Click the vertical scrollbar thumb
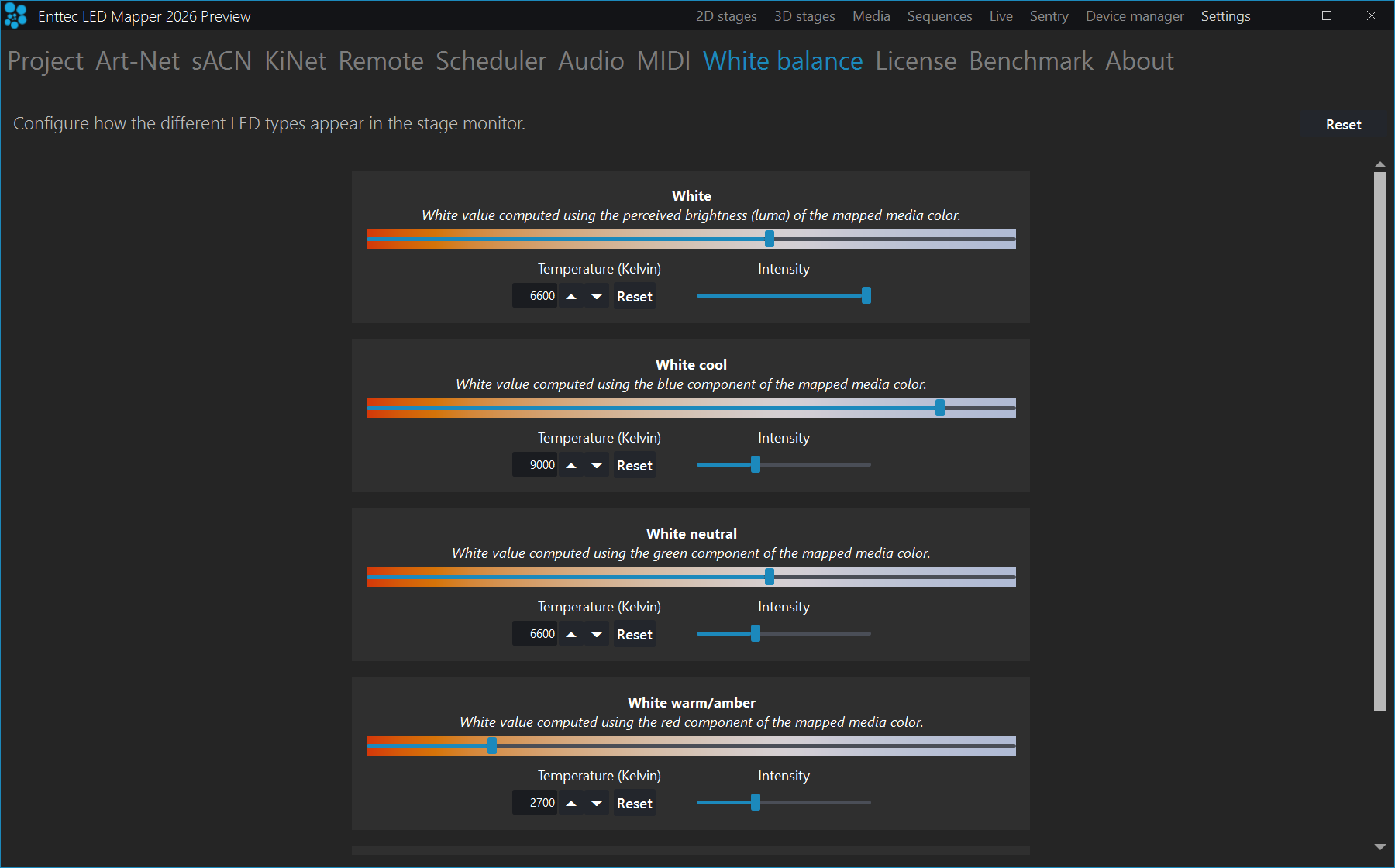 (x=1379, y=442)
